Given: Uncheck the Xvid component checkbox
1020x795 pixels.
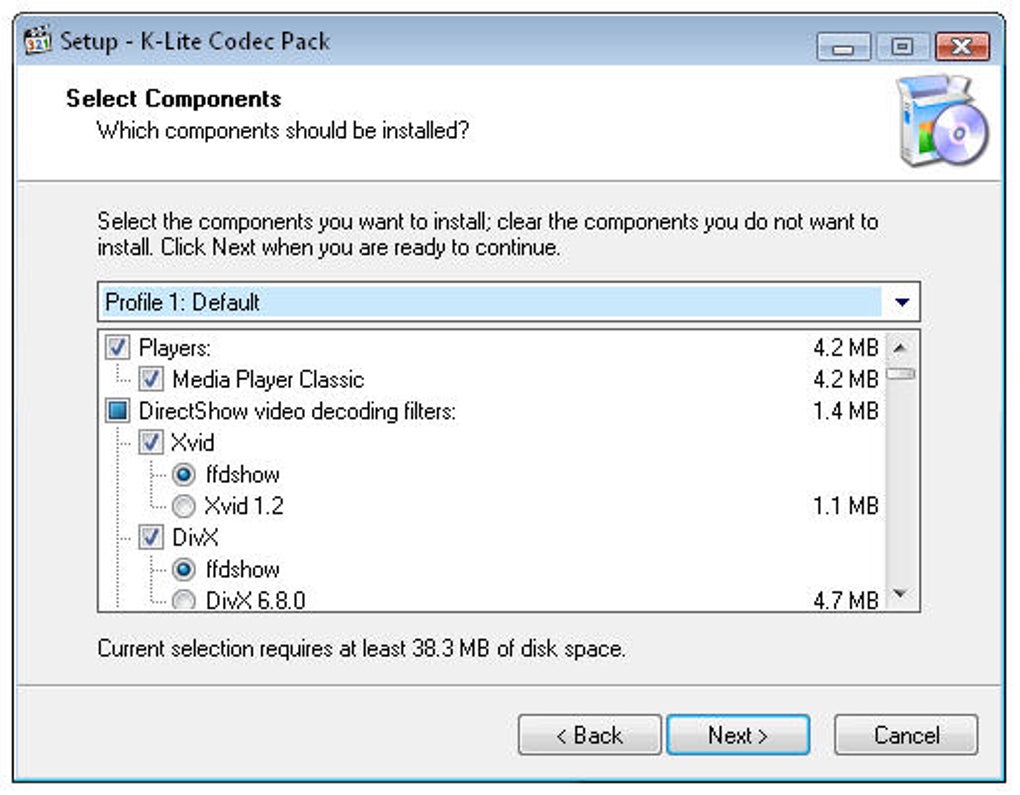Looking at the screenshot, I should click(152, 442).
